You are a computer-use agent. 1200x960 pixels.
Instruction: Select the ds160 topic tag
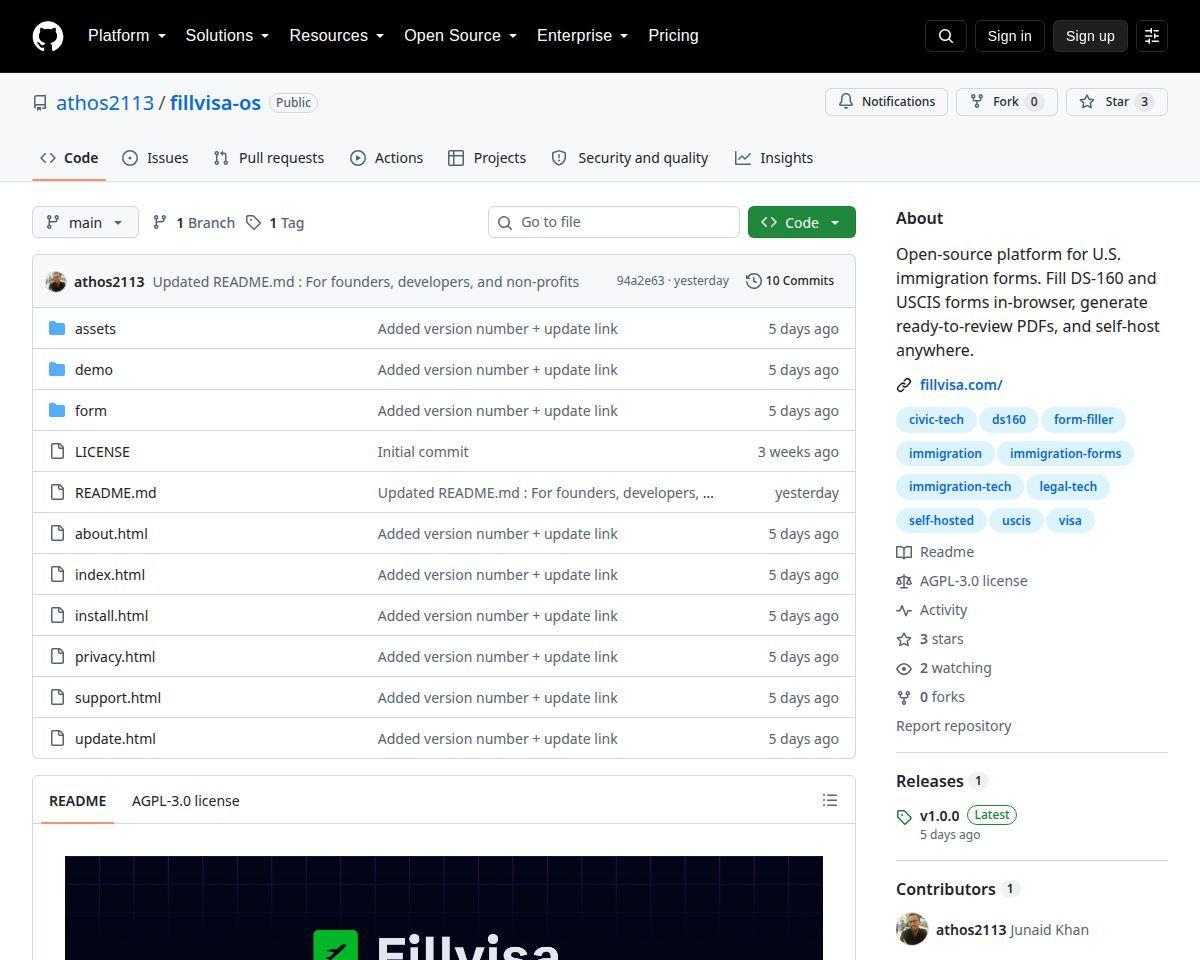tap(1008, 420)
